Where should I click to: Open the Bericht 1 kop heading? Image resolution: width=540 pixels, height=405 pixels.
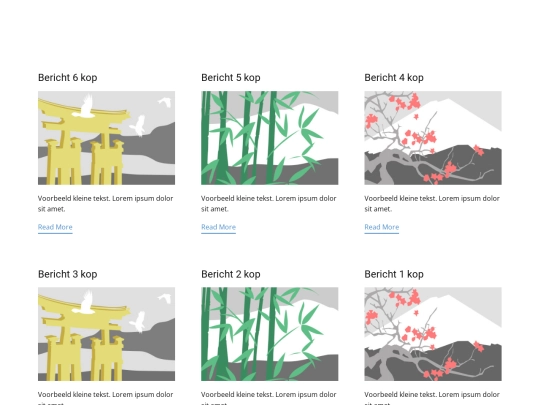pyautogui.click(x=394, y=274)
